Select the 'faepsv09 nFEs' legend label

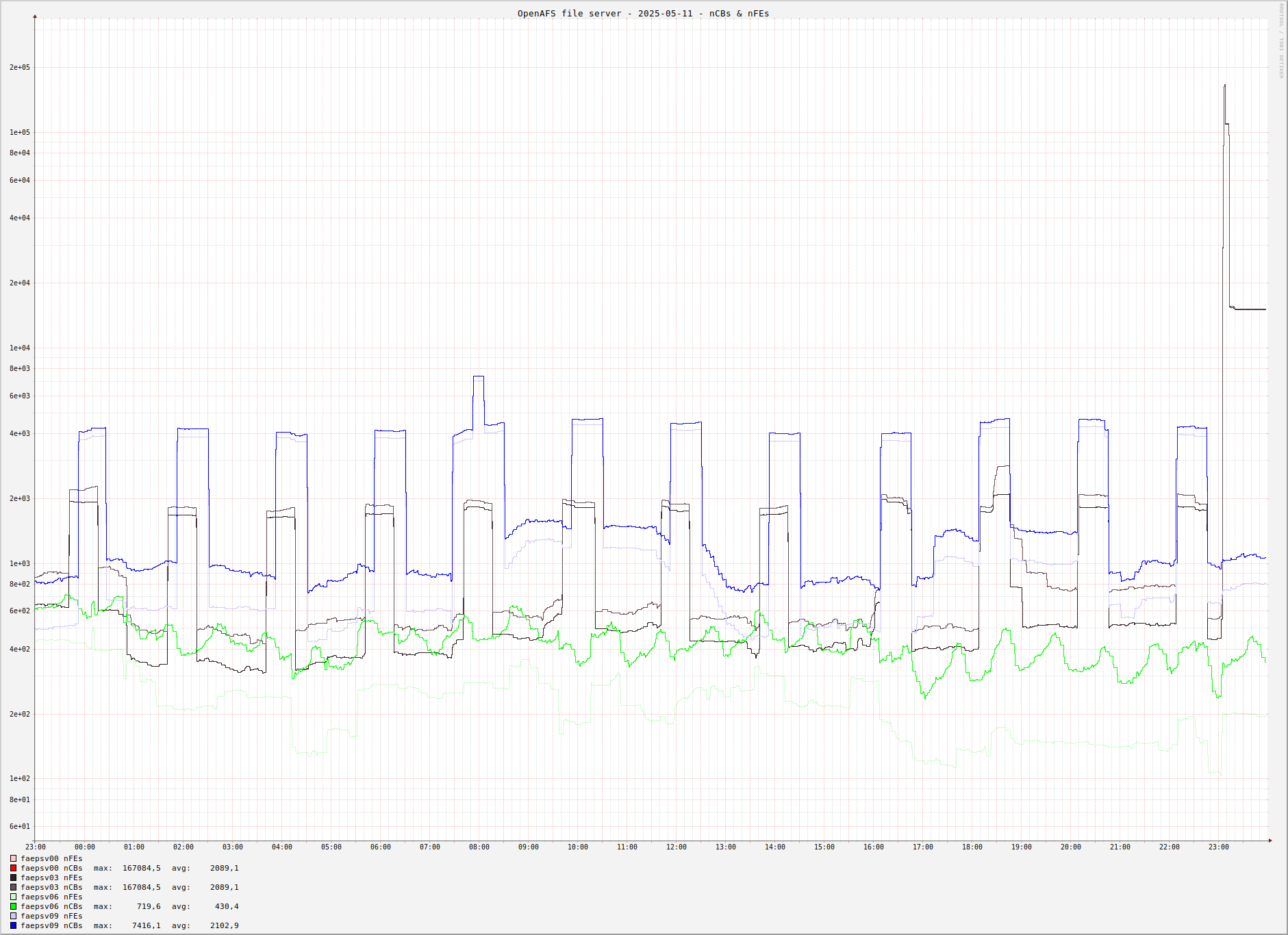51,916
